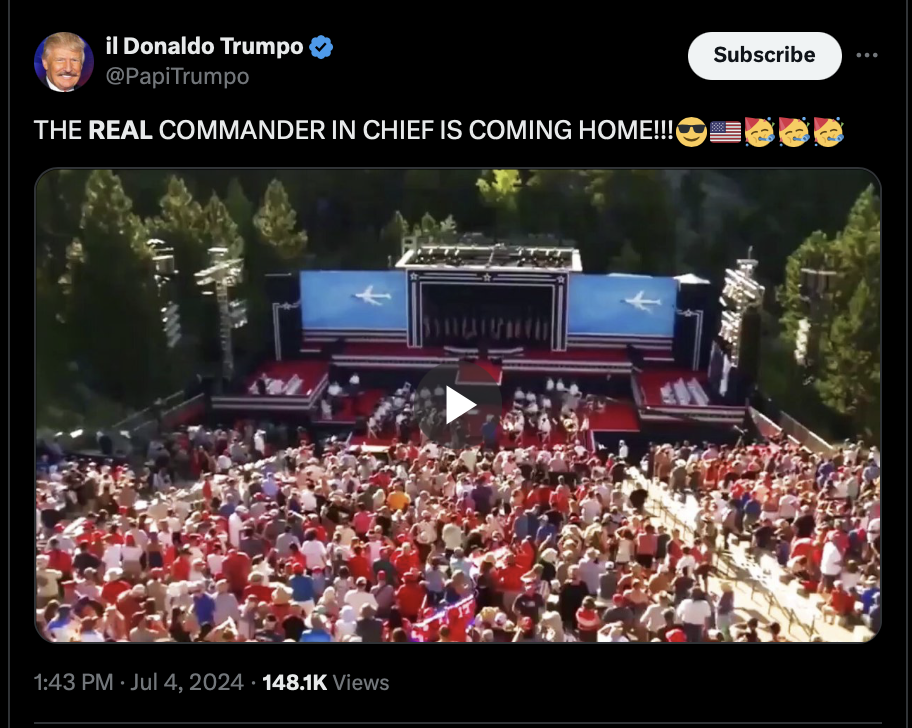Click the blue verified checkmark badge

coord(321,47)
